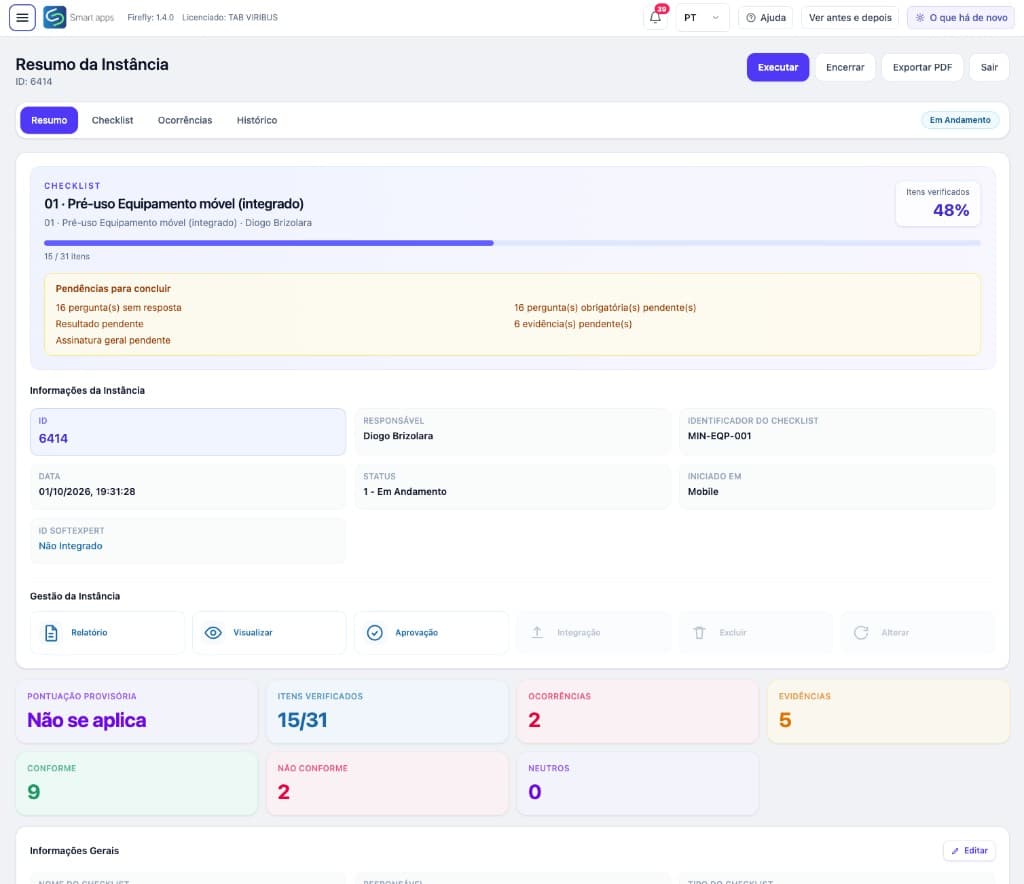Click the Não Integrado link
This screenshot has width=1024, height=884.
tap(71, 546)
